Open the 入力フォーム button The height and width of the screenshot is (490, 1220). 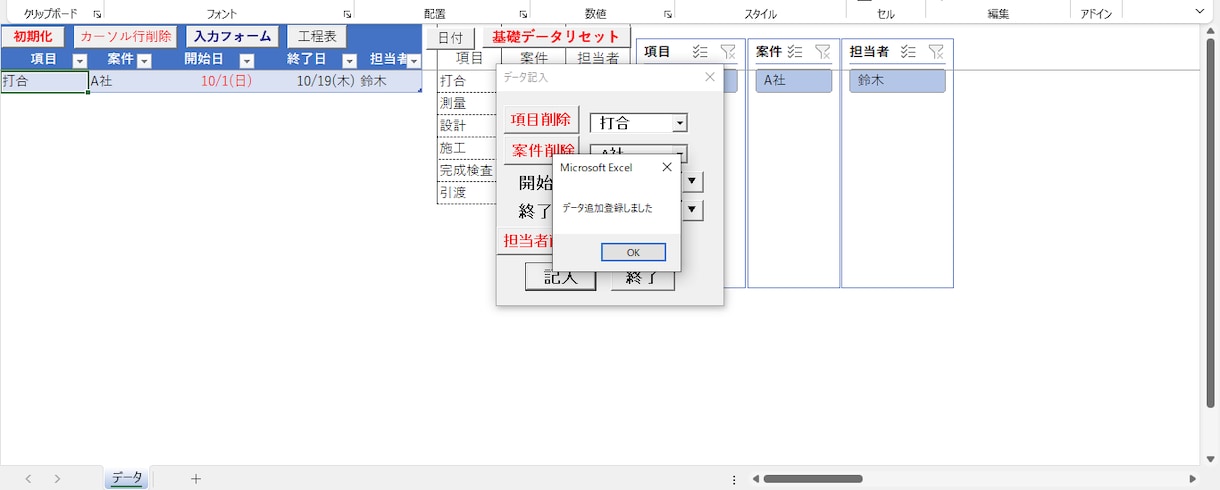(232, 36)
